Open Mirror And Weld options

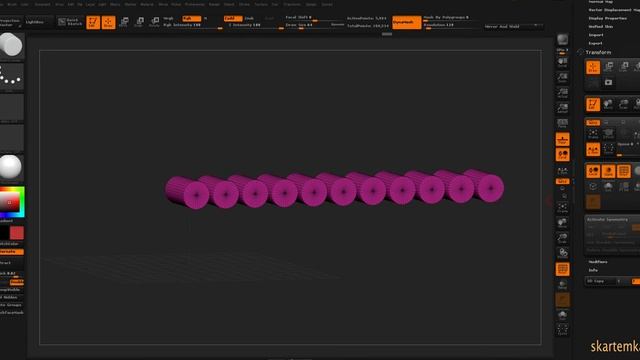pyautogui.click(x=513, y=27)
